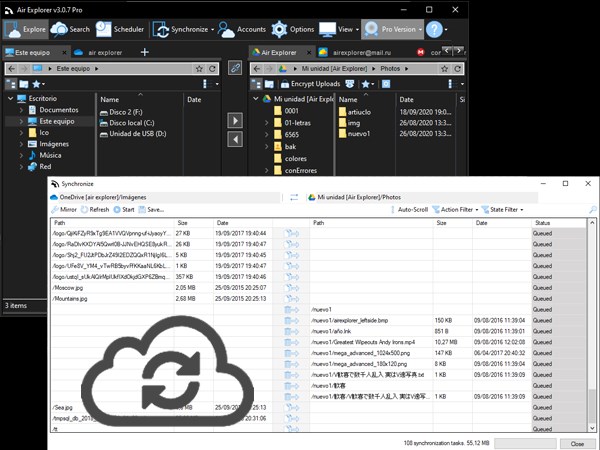
Task: Expand the Imágenes tree node
Action: 21,144
